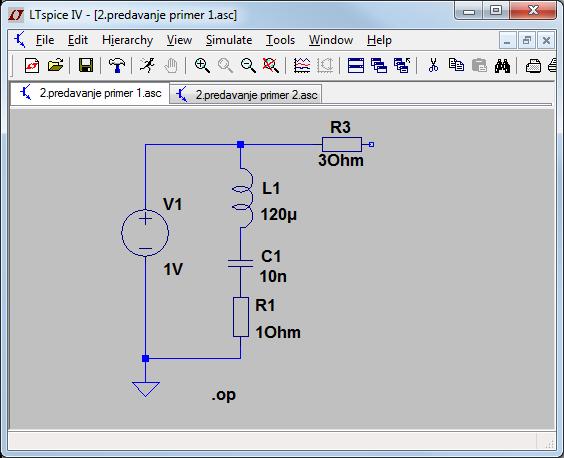The width and height of the screenshot is (564, 458).
Task: Click the Paste clipboard icon
Action: [x=479, y=65]
